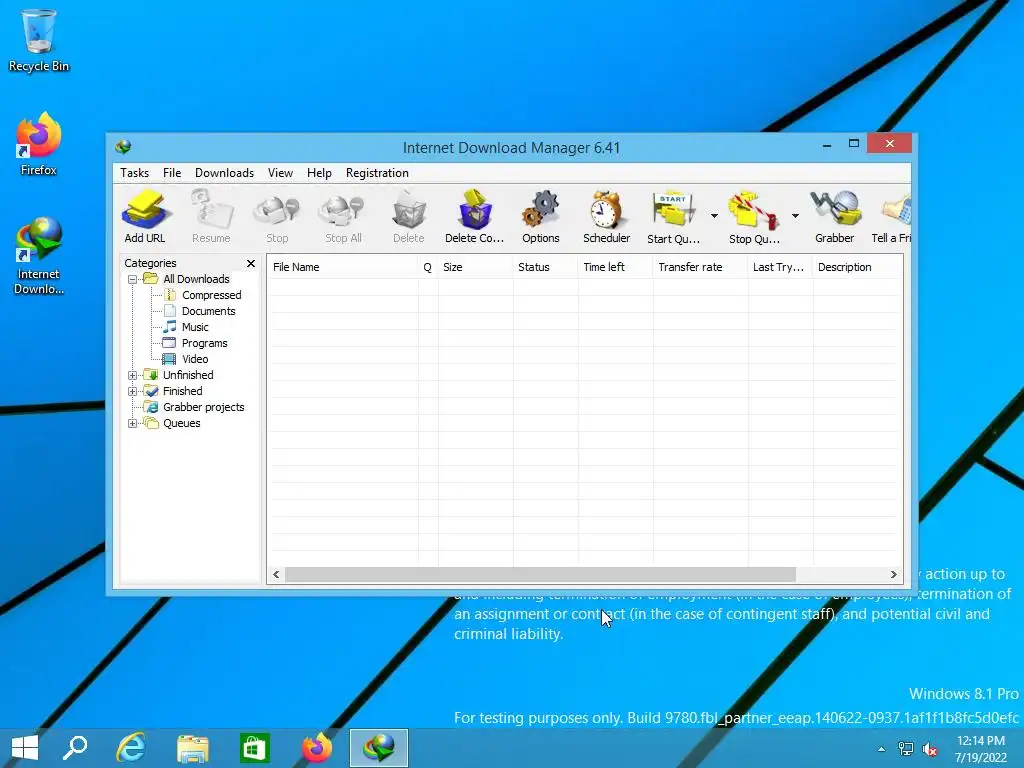Click the horizontal scrollbar left arrow
This screenshot has width=1024, height=768.
point(276,575)
